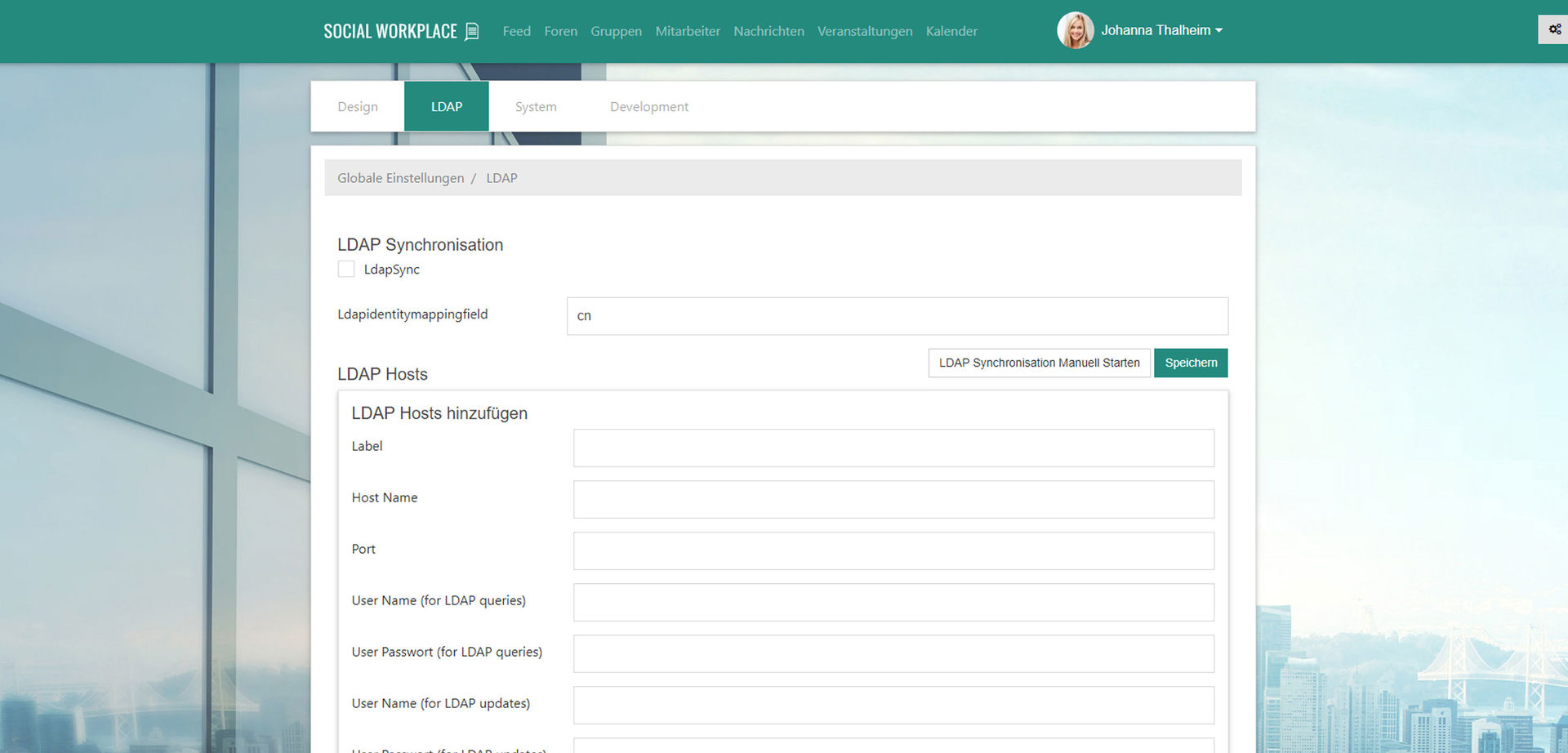Navigate to Foren in top menu

(560, 31)
